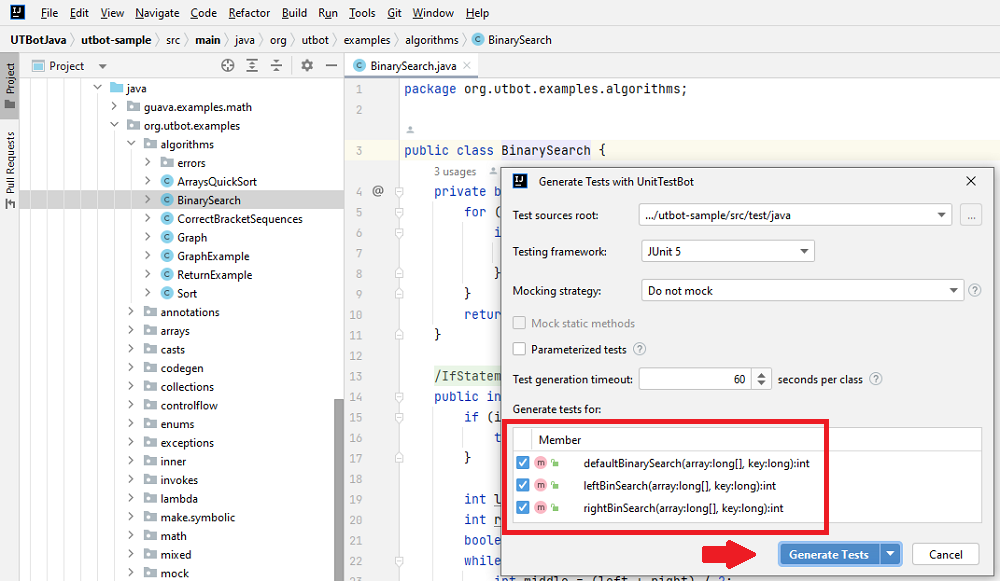1000x581 pixels.
Task: Enable the Parameterized tests checkbox
Action: coord(519,349)
